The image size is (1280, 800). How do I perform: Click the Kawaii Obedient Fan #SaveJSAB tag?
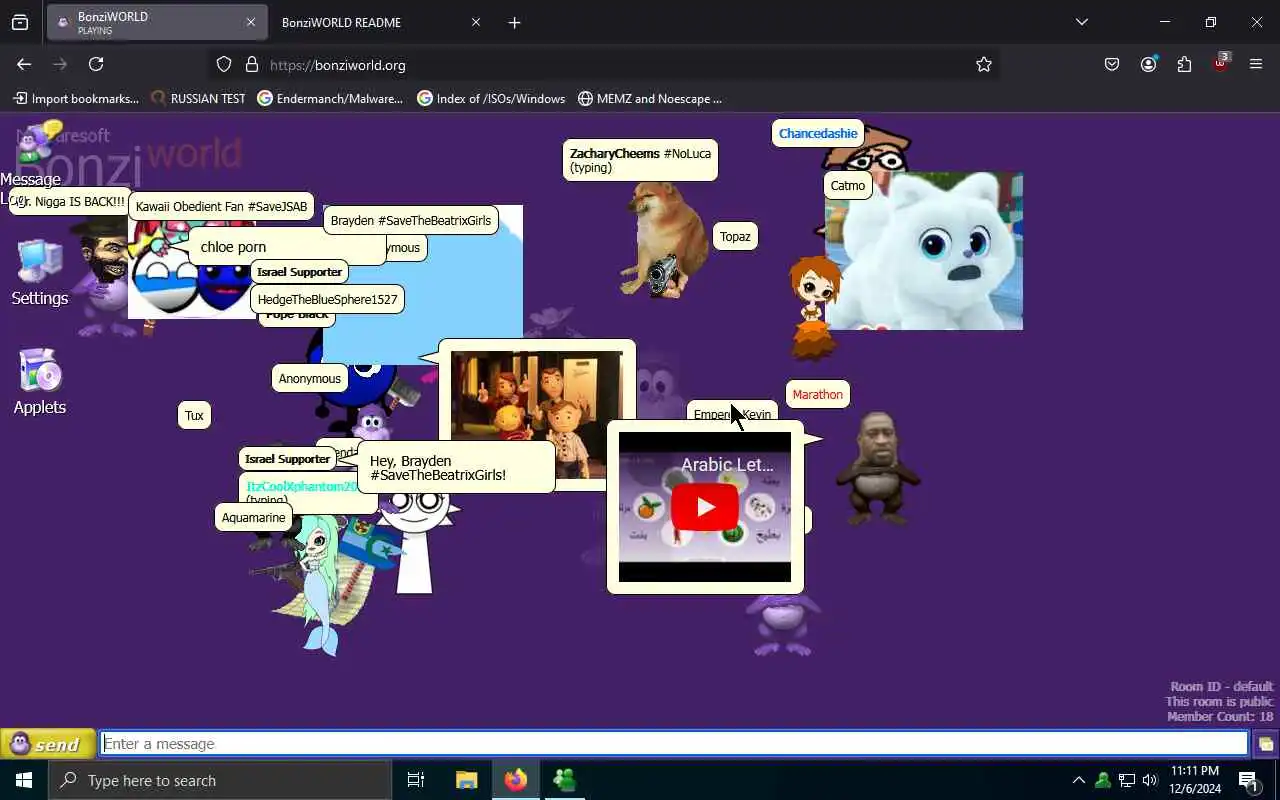pos(221,206)
